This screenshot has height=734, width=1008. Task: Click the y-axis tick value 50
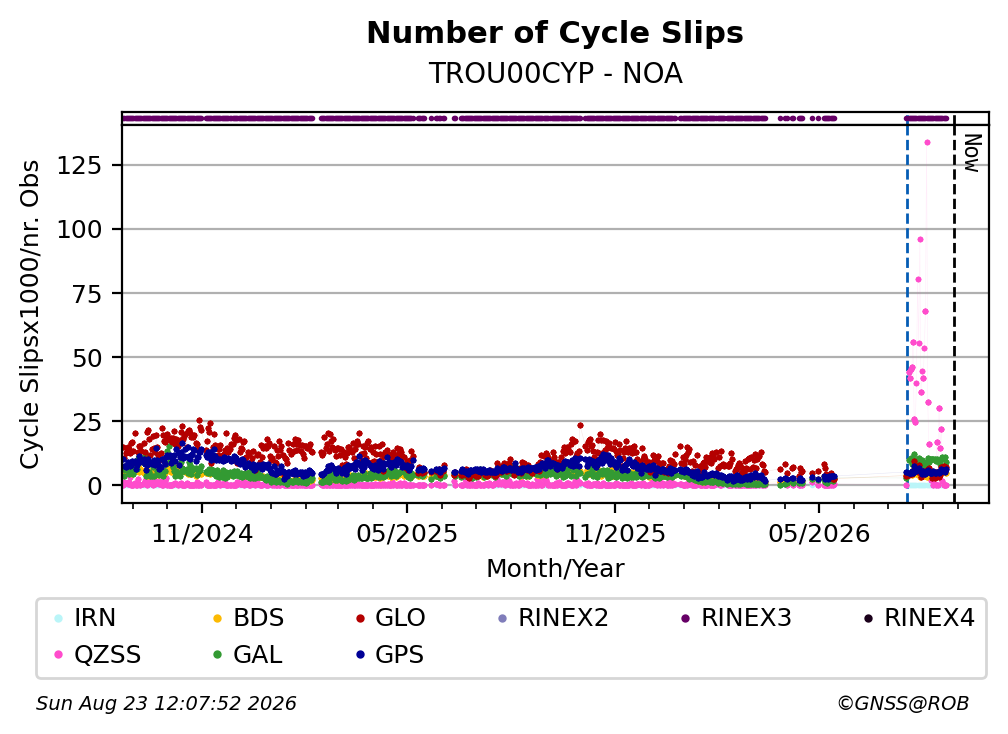click(x=87, y=358)
